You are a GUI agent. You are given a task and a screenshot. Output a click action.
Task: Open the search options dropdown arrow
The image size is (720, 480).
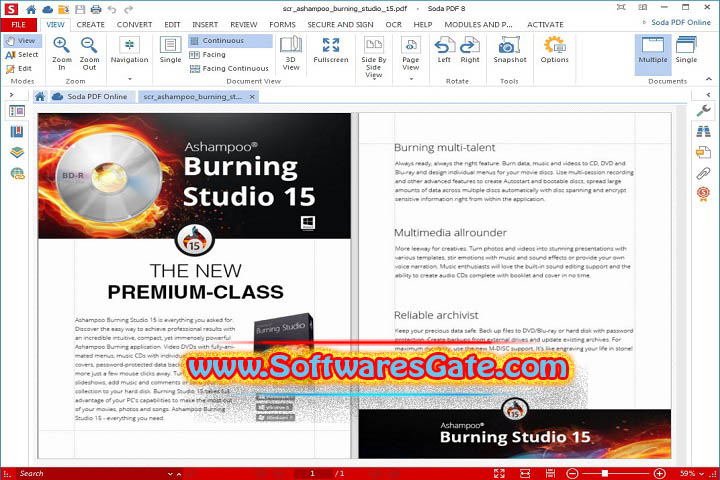point(170,474)
